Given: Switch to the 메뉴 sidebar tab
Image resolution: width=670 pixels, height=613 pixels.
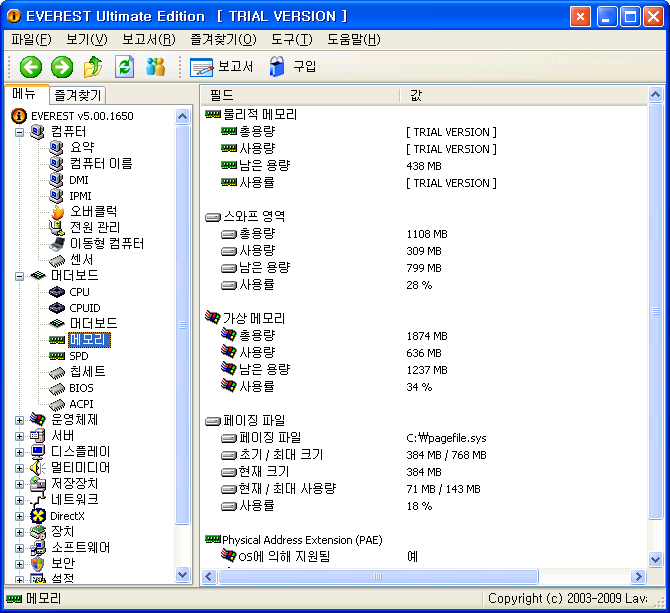Looking at the screenshot, I should tap(26, 94).
